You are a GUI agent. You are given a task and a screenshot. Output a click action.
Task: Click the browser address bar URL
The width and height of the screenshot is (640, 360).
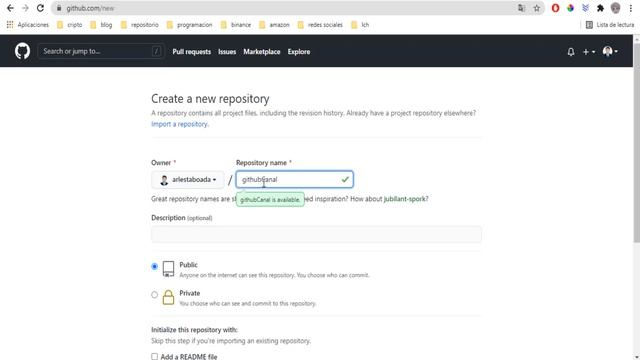click(90, 8)
